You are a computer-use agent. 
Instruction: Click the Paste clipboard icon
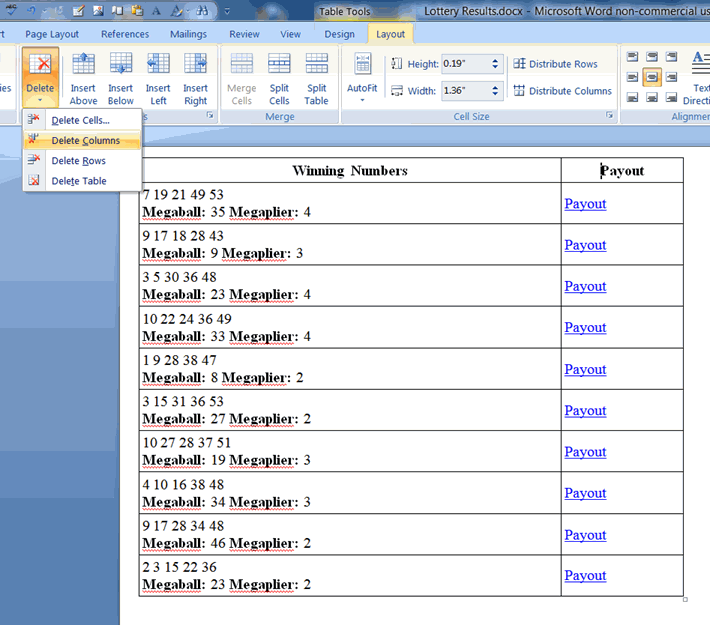137,10
